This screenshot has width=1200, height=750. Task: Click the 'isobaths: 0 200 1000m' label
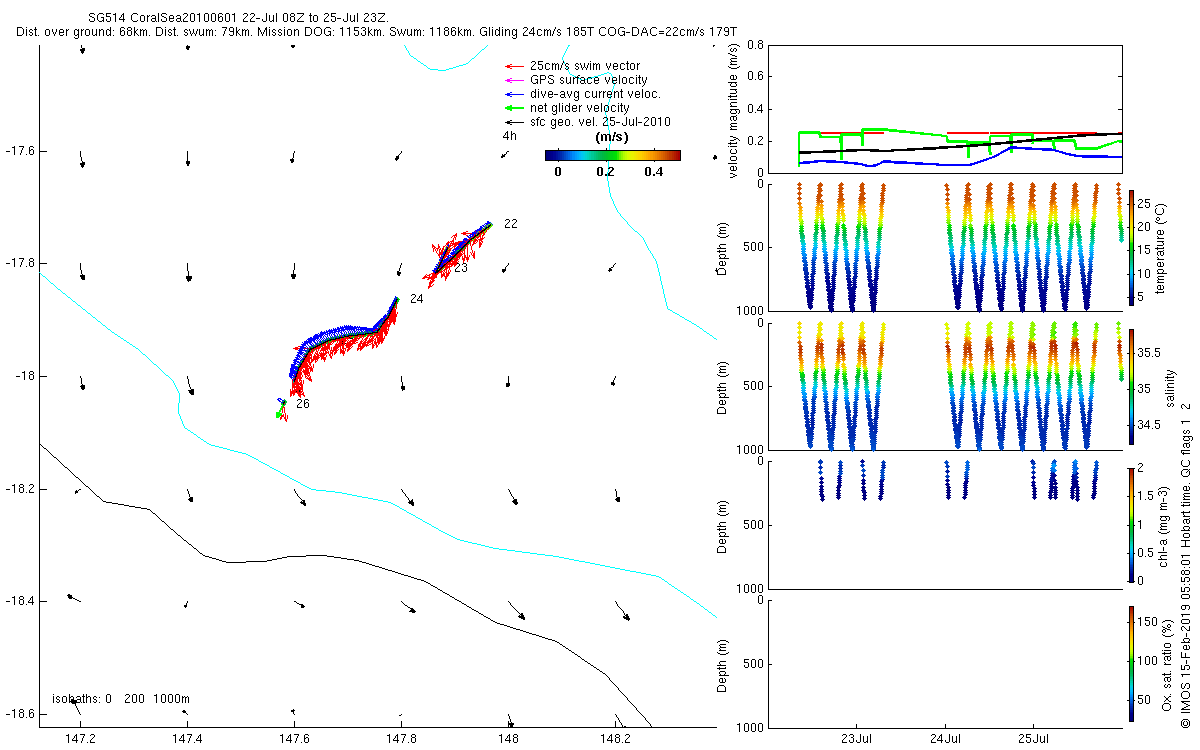tap(121, 699)
